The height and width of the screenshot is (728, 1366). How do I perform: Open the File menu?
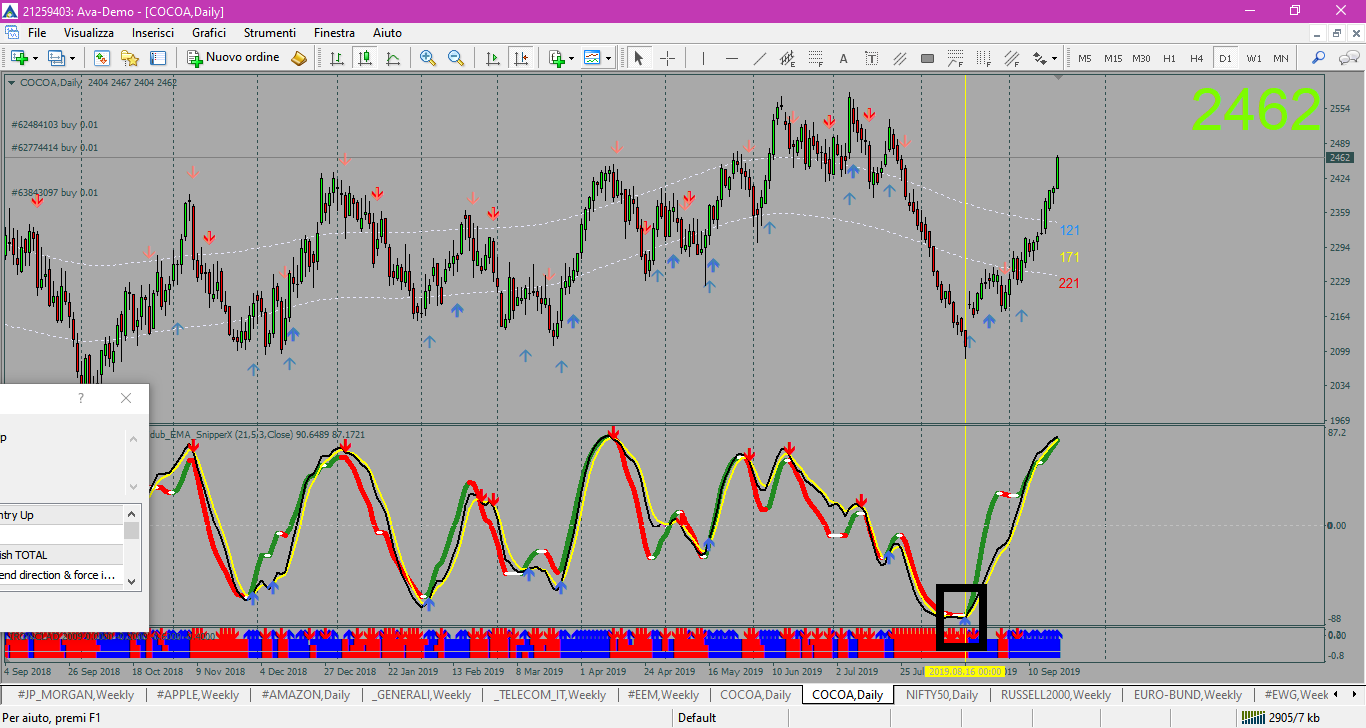tap(37, 33)
